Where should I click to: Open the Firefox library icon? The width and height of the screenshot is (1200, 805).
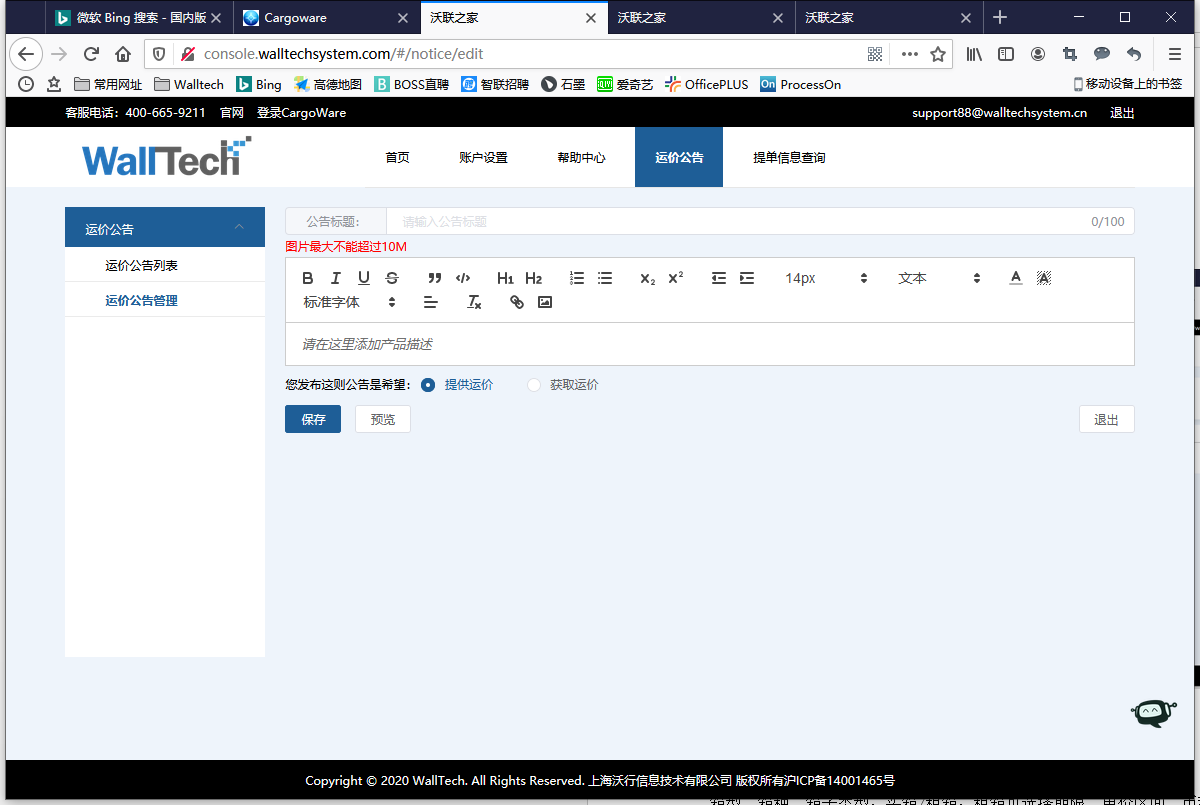point(974,54)
